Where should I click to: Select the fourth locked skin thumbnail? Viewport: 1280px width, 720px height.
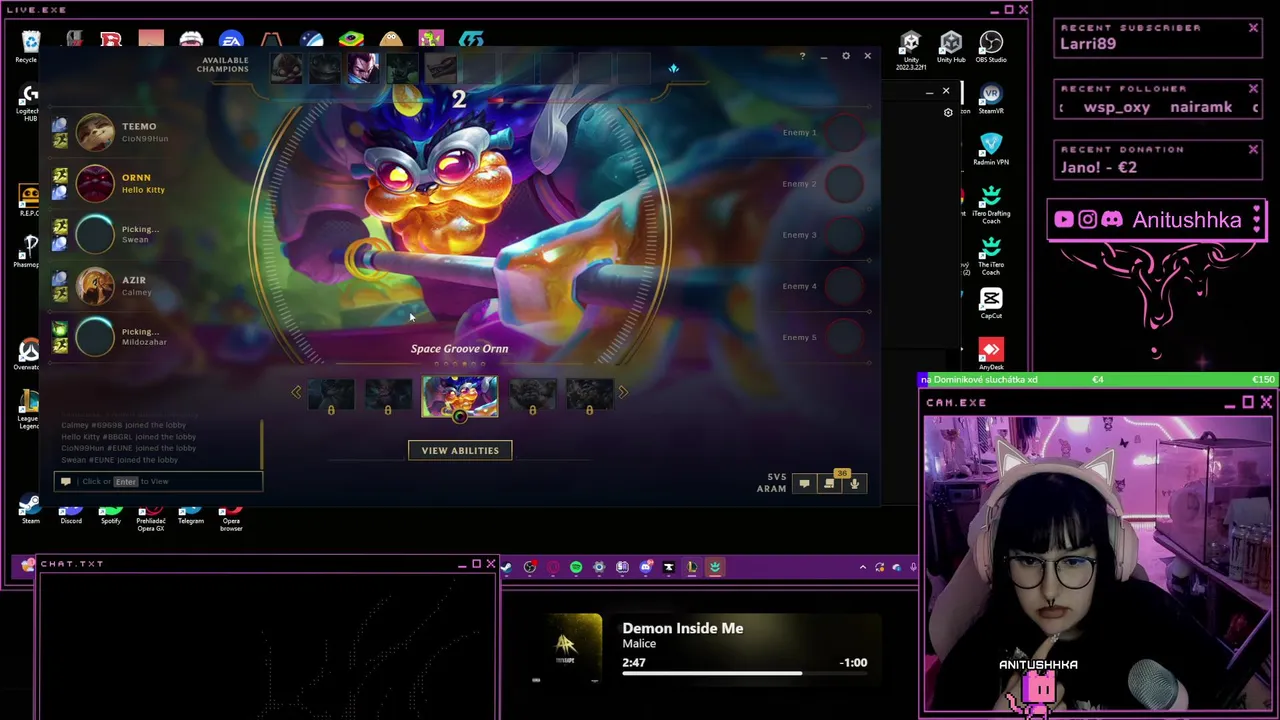coord(532,395)
